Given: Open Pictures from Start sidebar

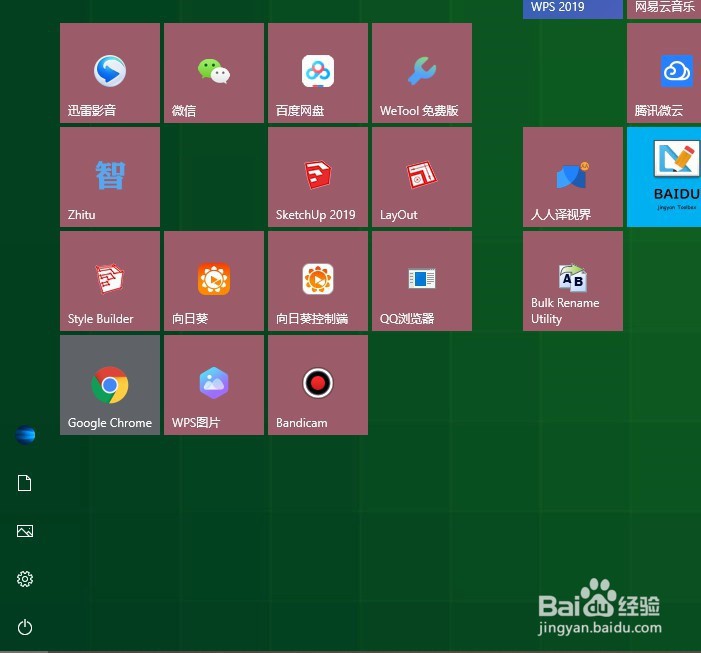Looking at the screenshot, I should (25, 531).
